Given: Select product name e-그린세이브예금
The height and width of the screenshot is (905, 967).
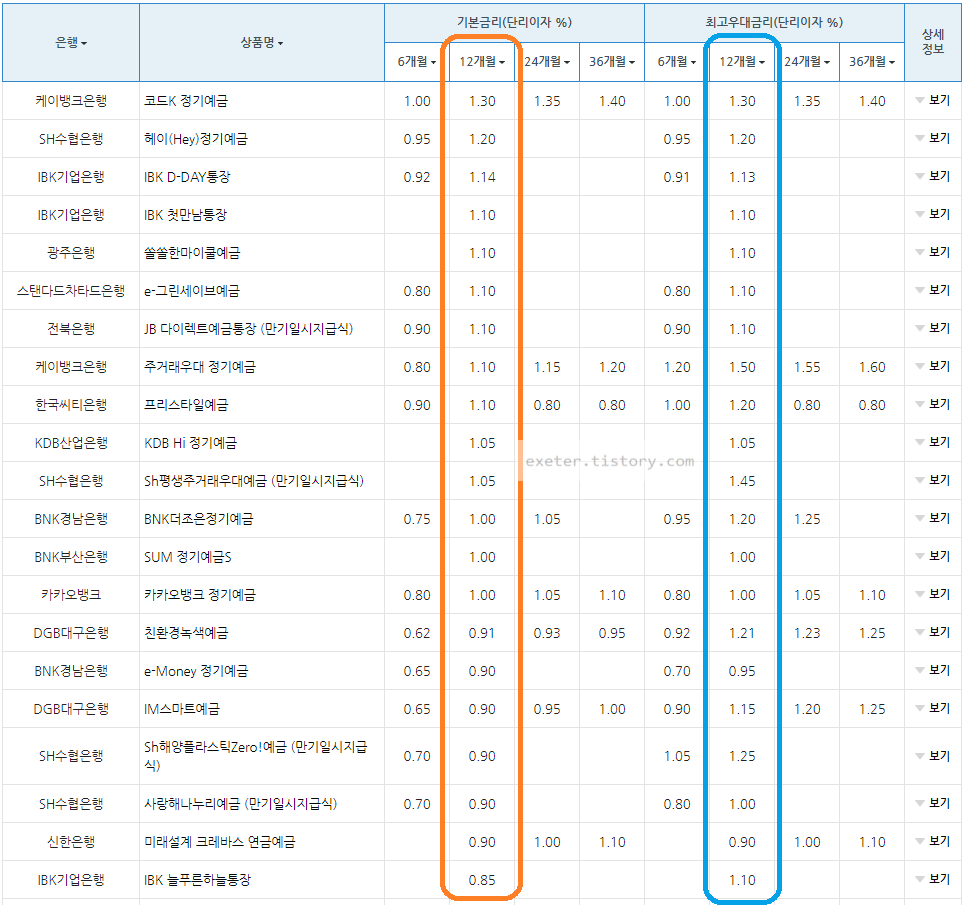Looking at the screenshot, I should [192, 291].
